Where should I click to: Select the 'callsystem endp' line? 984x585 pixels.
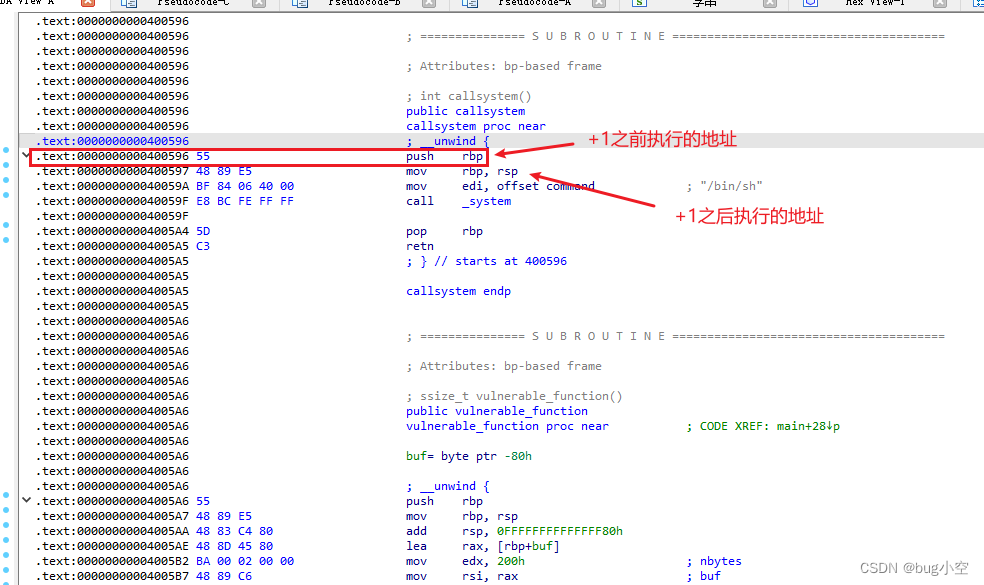coord(458,291)
